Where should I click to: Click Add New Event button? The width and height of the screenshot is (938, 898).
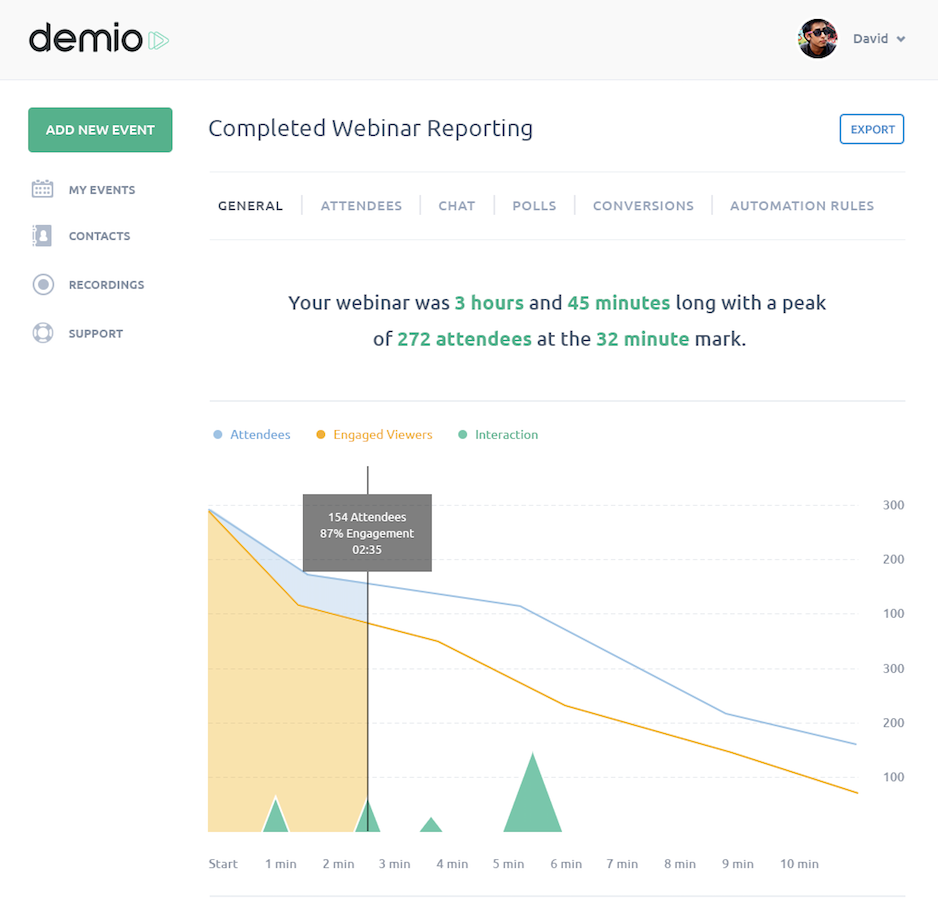[100, 130]
